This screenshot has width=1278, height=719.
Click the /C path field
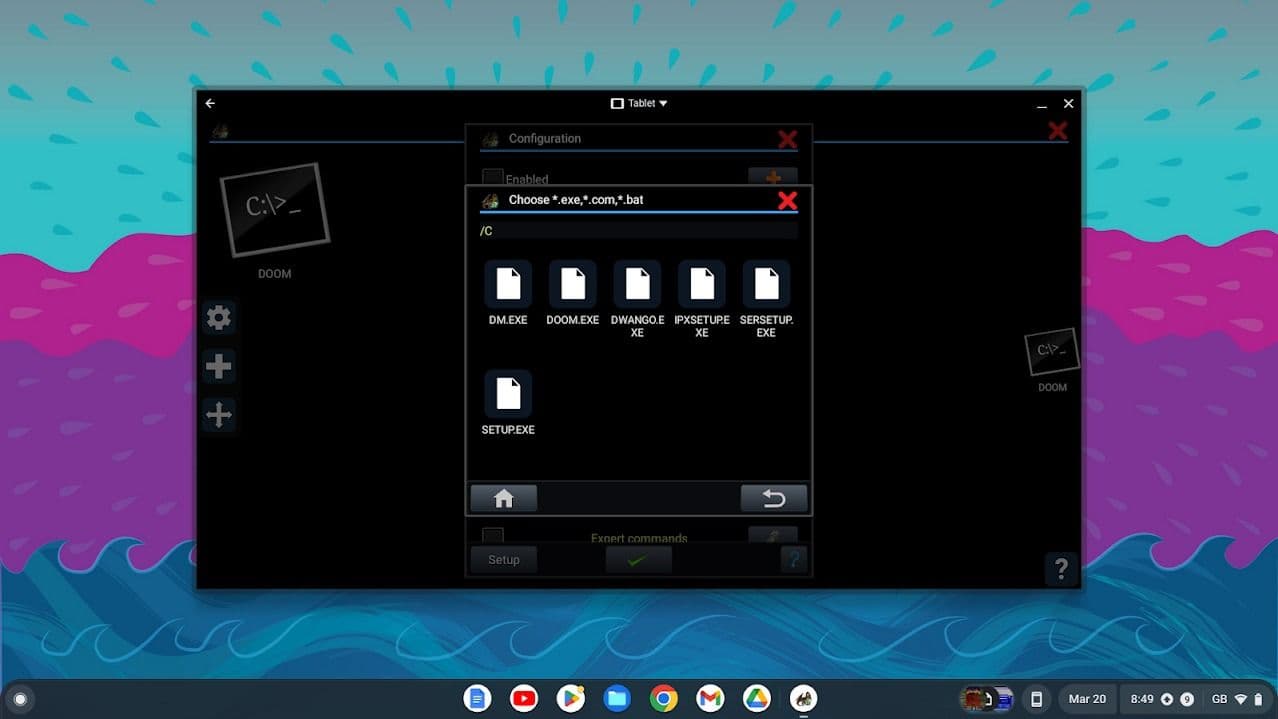638,230
